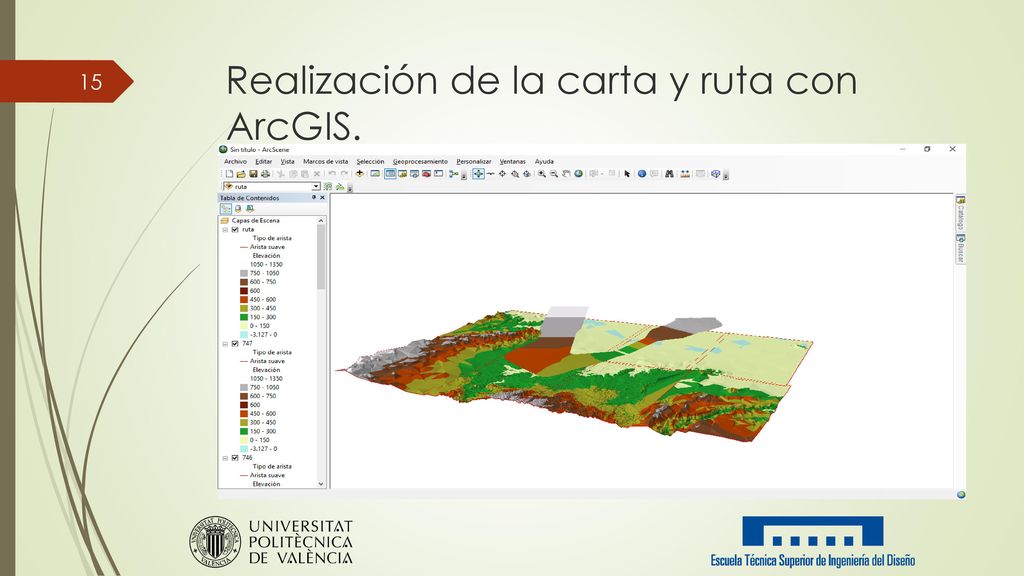Open the Ayuda menu
Viewport: 1024px width, 576px height.
point(544,161)
